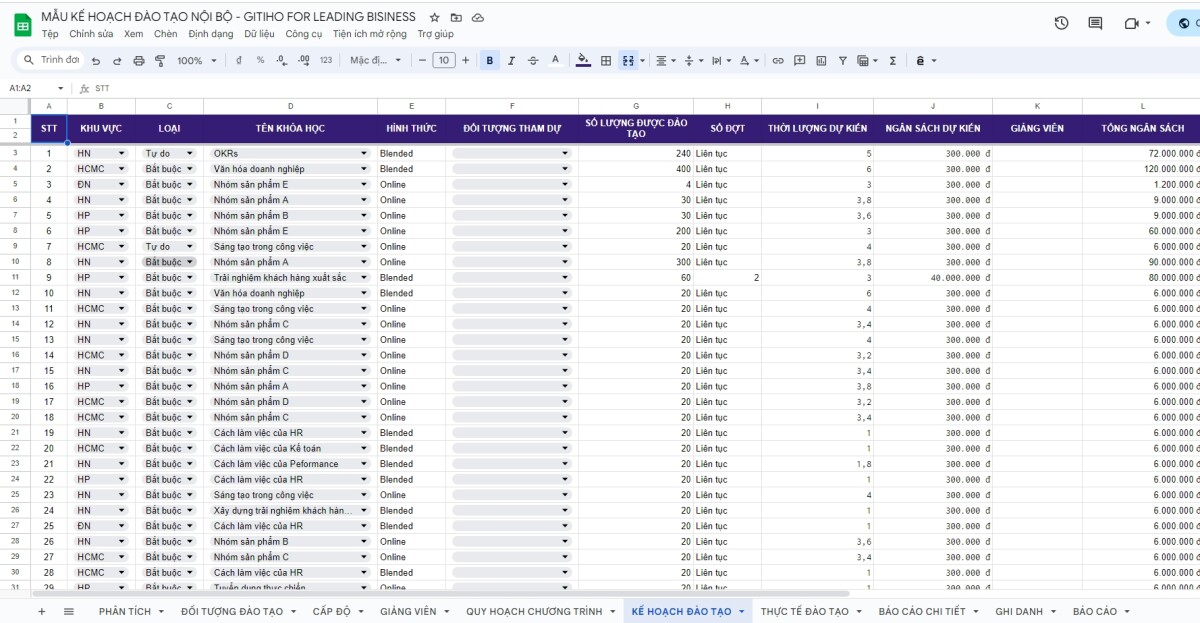Click the plus to increase font size
The width and height of the screenshot is (1200, 623).
pyautogui.click(x=466, y=61)
